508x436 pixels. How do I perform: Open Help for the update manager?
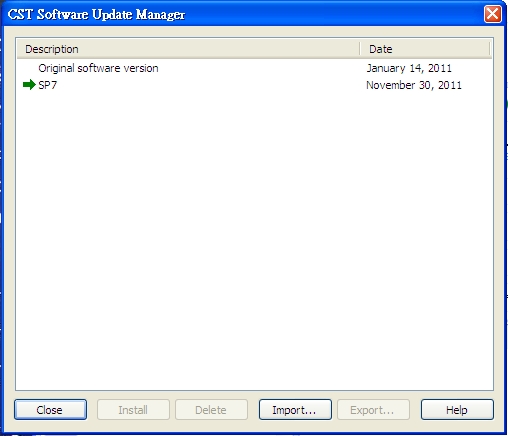(x=457, y=409)
